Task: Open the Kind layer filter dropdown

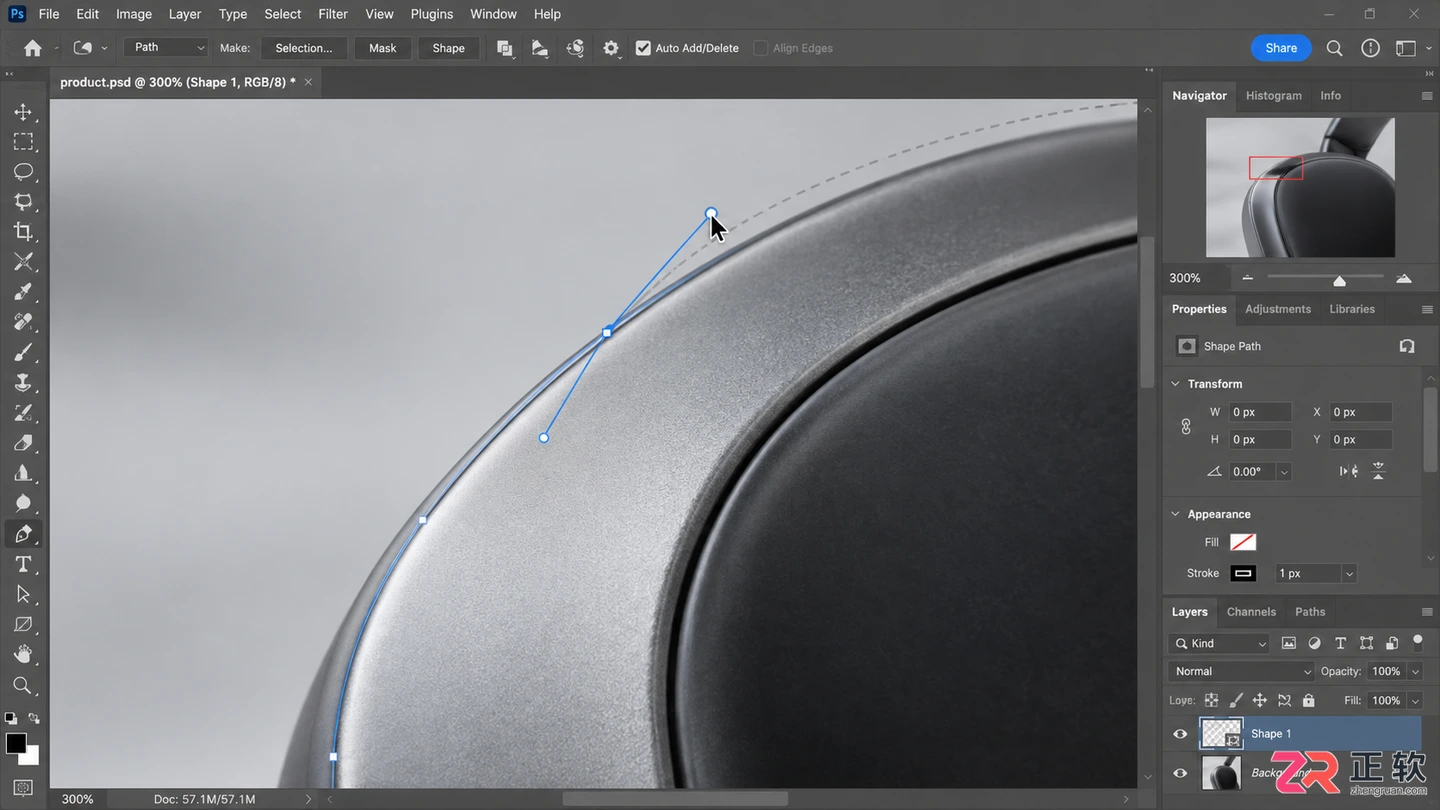Action: tap(1219, 643)
